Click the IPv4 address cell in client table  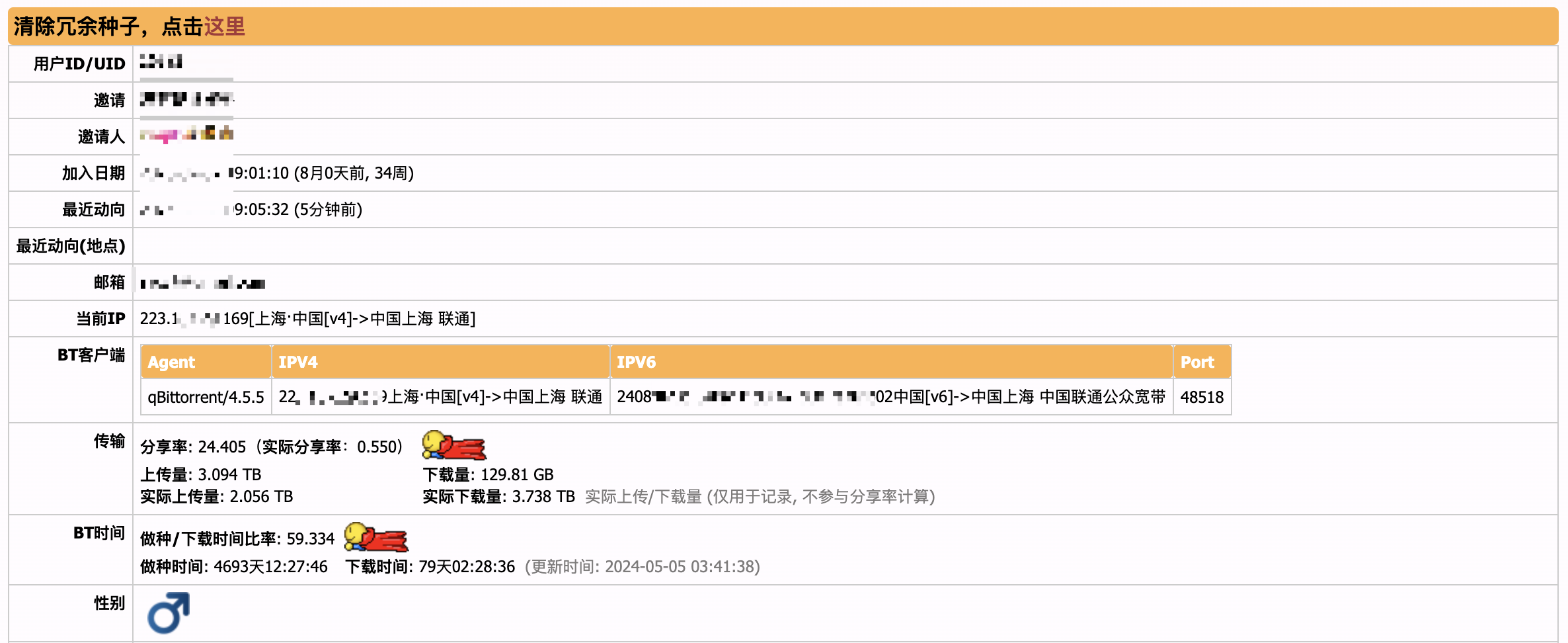click(440, 397)
